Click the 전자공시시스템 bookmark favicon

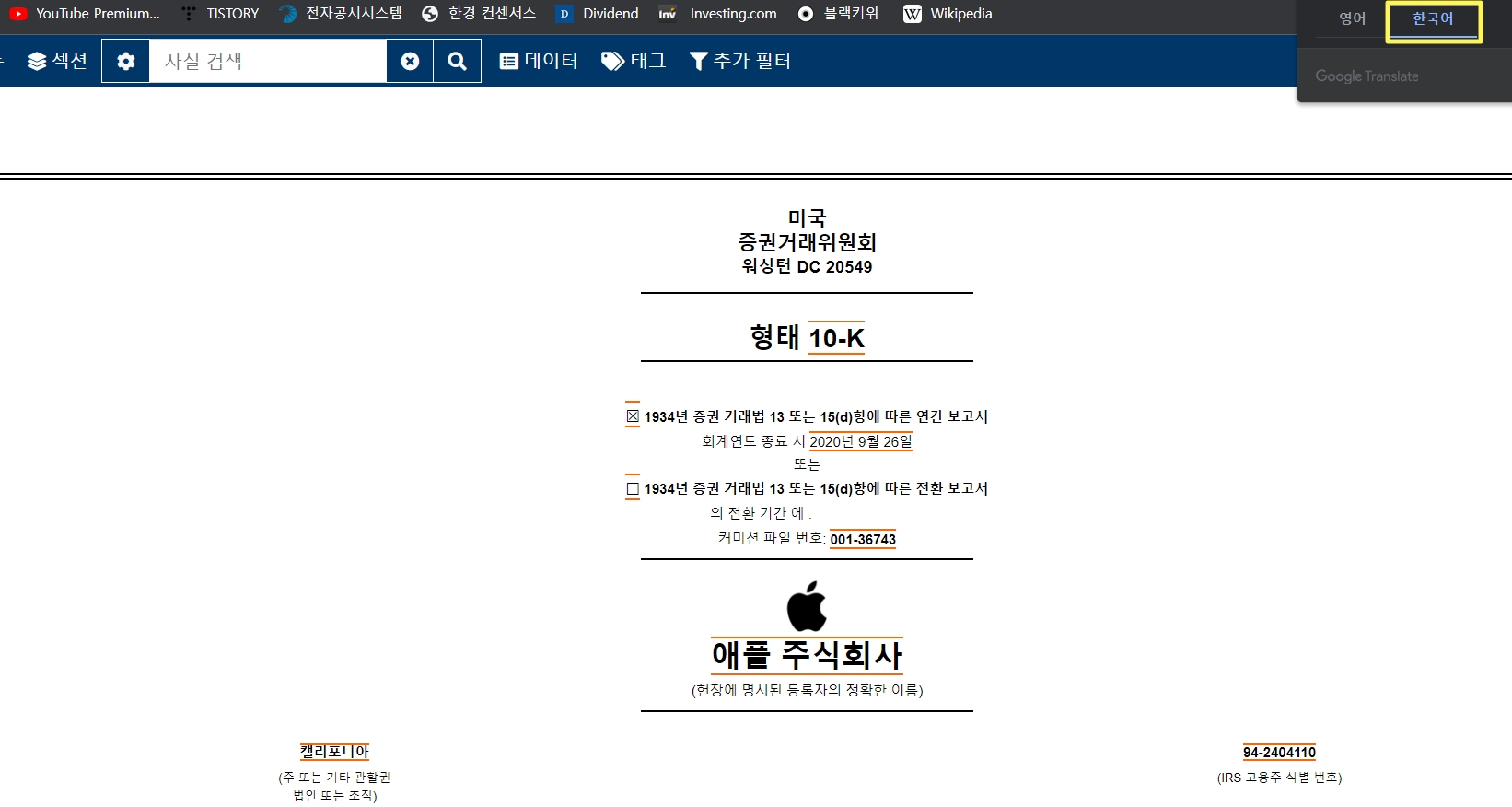click(288, 14)
